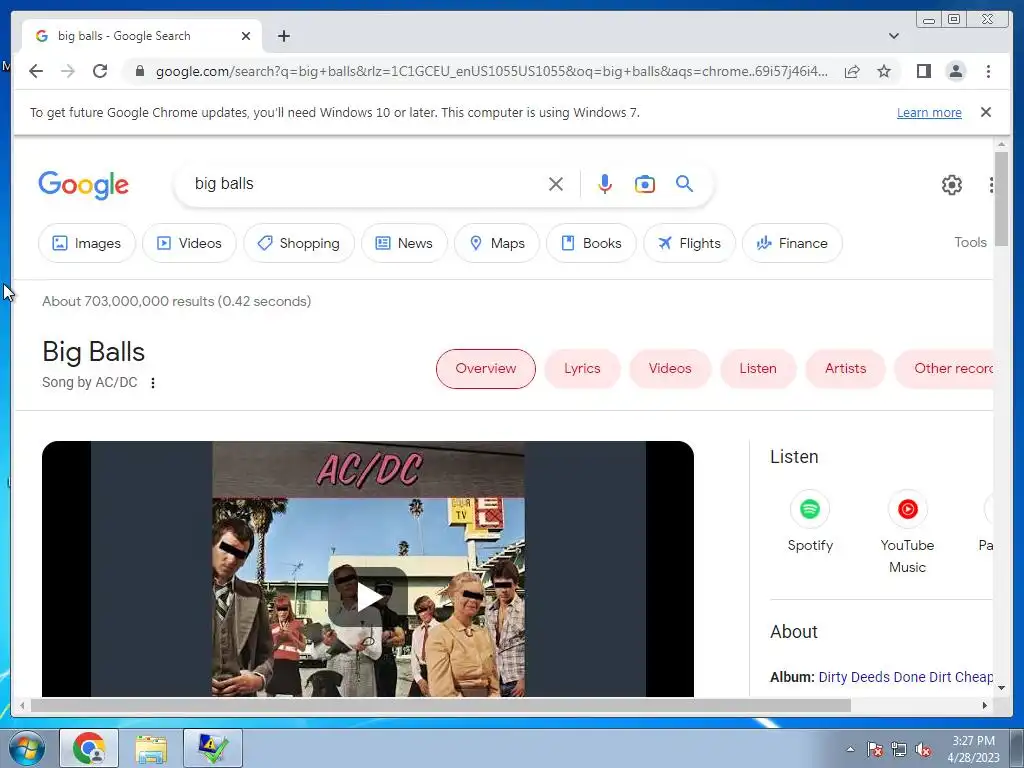Open the checkmark app in taskbar
This screenshot has width=1024, height=768.
click(x=213, y=748)
